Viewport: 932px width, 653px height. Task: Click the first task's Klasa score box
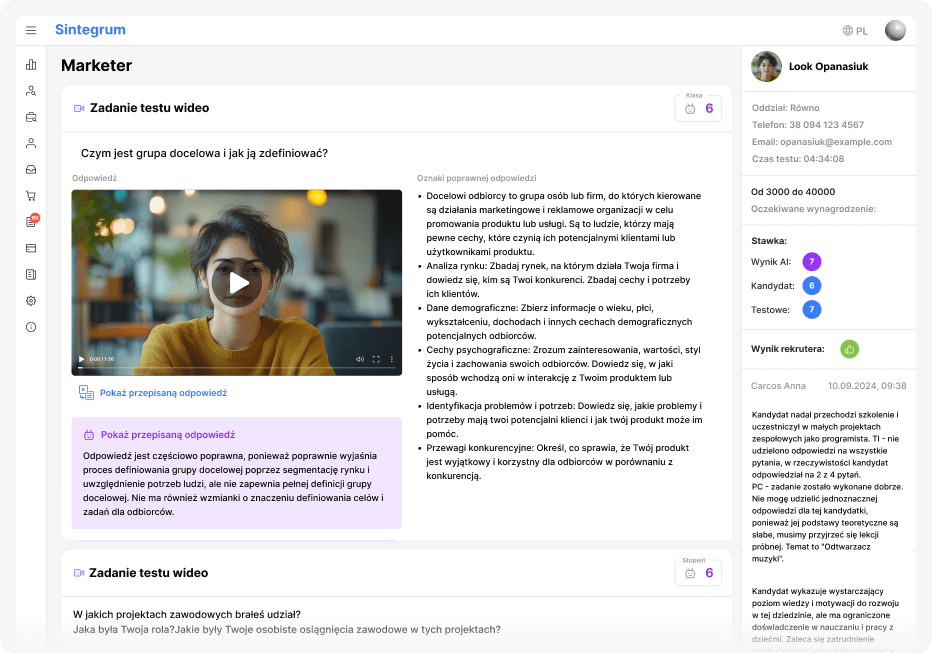point(698,108)
